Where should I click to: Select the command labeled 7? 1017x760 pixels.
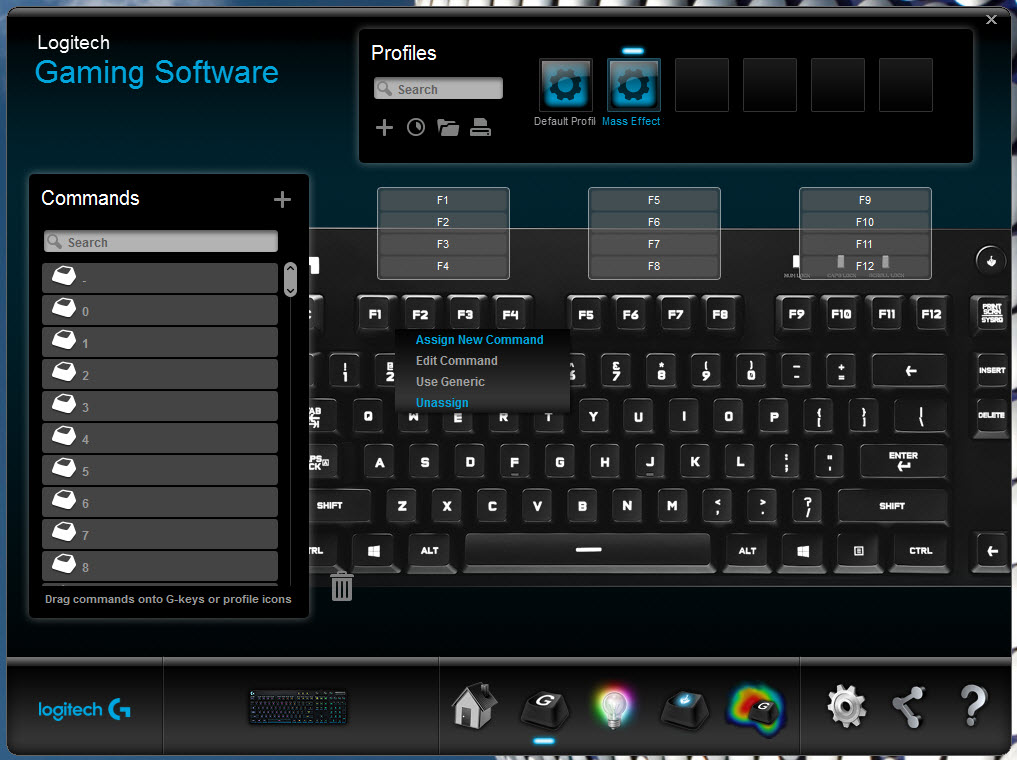(x=160, y=534)
